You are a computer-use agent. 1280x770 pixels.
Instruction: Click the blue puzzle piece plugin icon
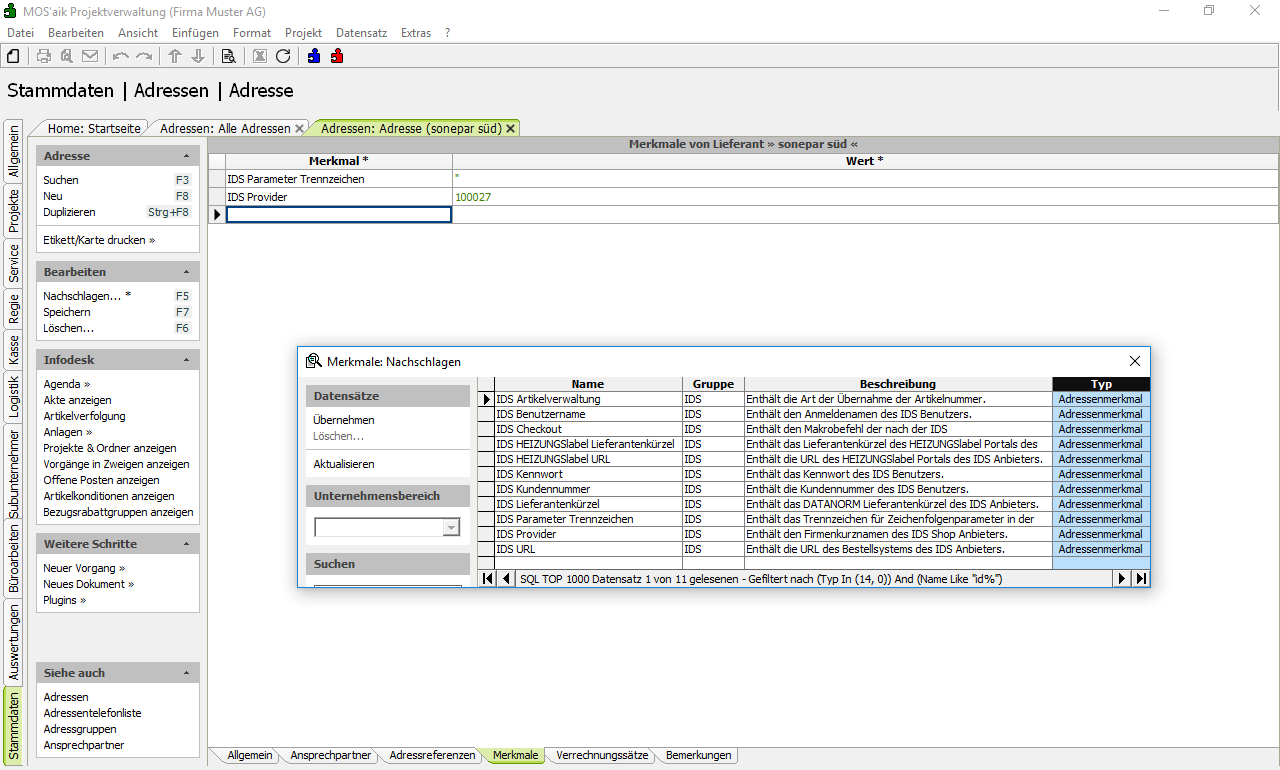(314, 56)
